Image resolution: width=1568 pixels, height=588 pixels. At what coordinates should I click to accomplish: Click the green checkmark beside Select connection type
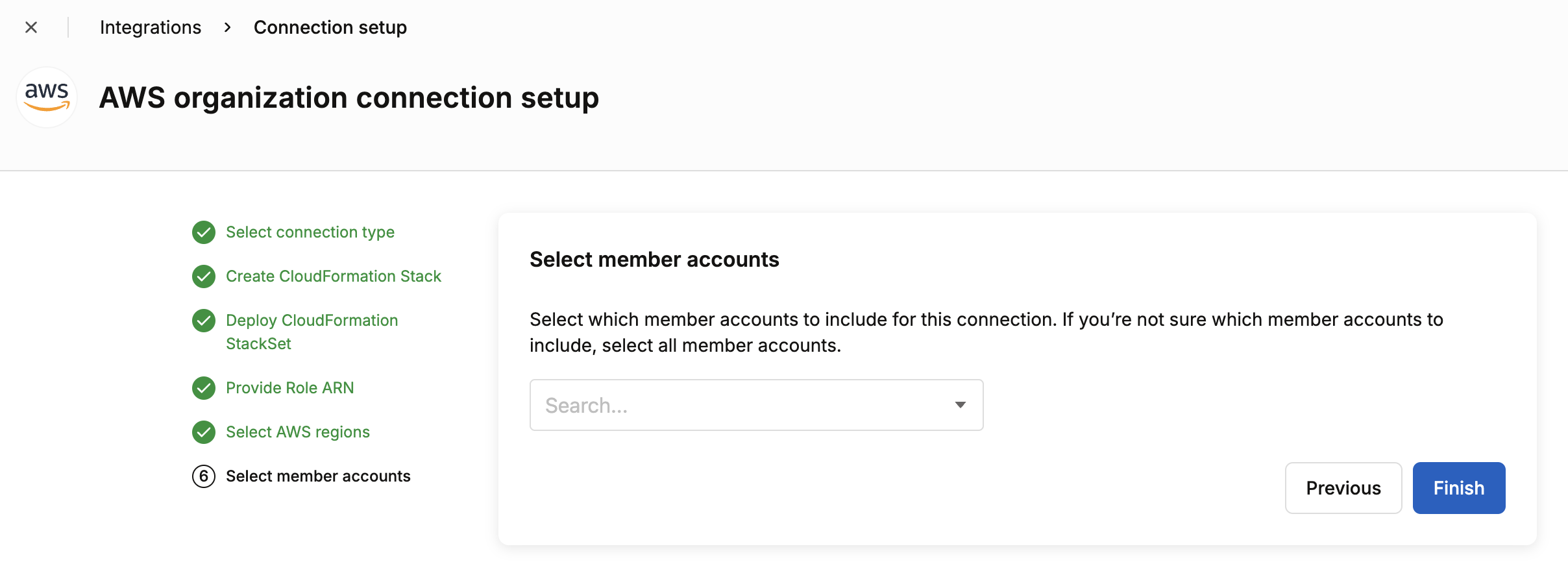click(x=204, y=232)
